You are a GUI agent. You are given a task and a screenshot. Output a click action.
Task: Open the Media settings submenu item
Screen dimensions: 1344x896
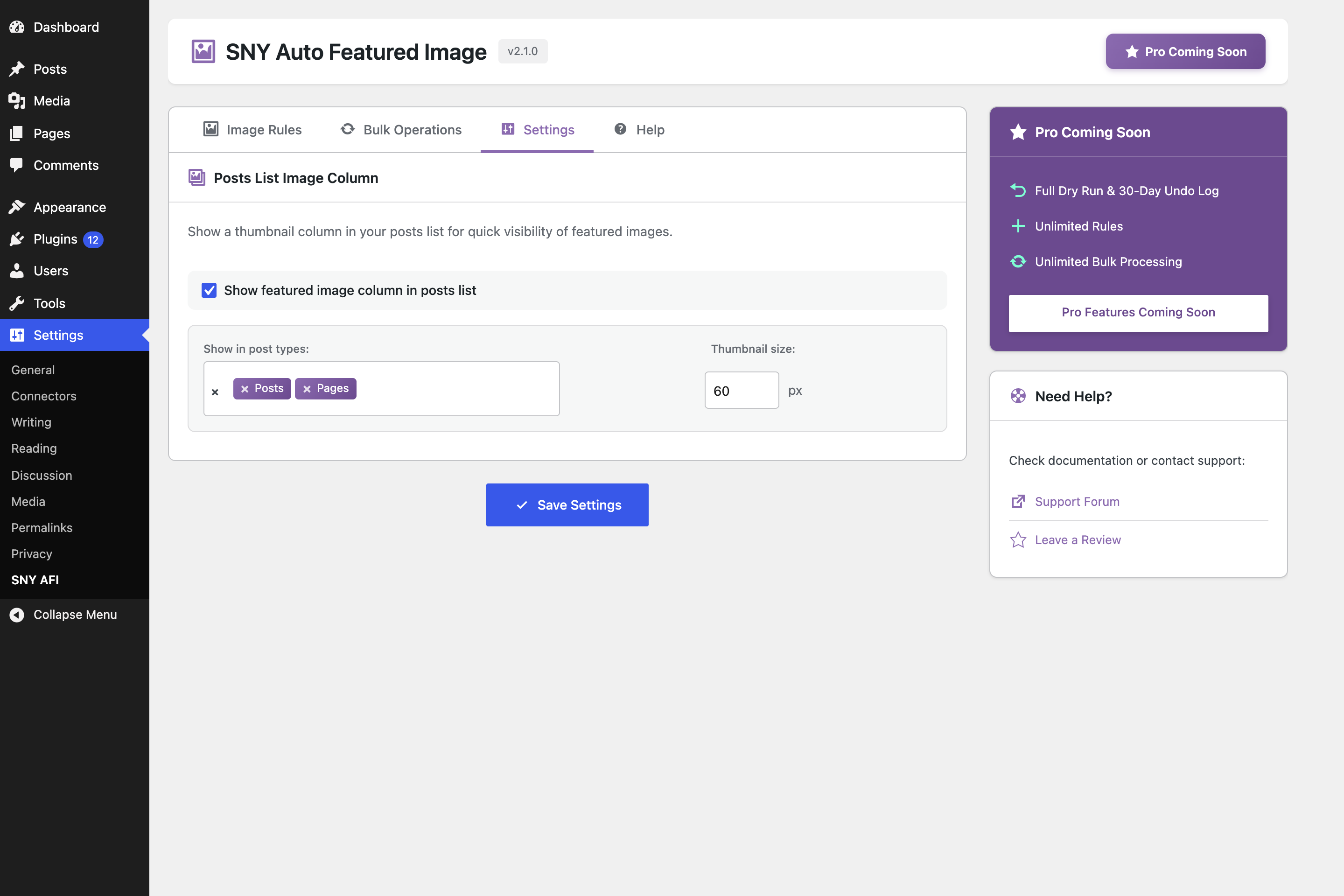28,501
